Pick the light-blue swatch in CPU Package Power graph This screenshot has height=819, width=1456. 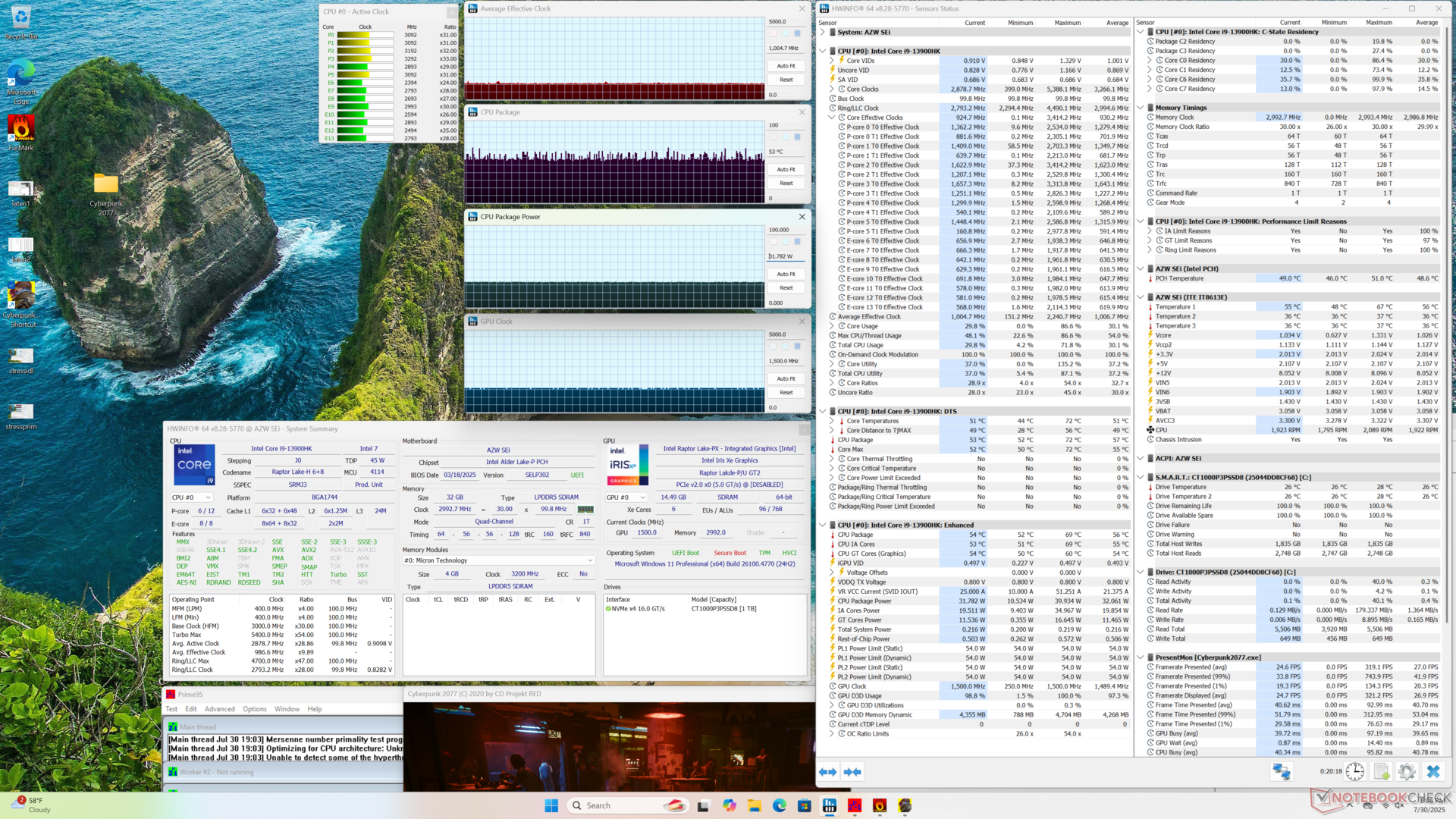tap(785, 242)
